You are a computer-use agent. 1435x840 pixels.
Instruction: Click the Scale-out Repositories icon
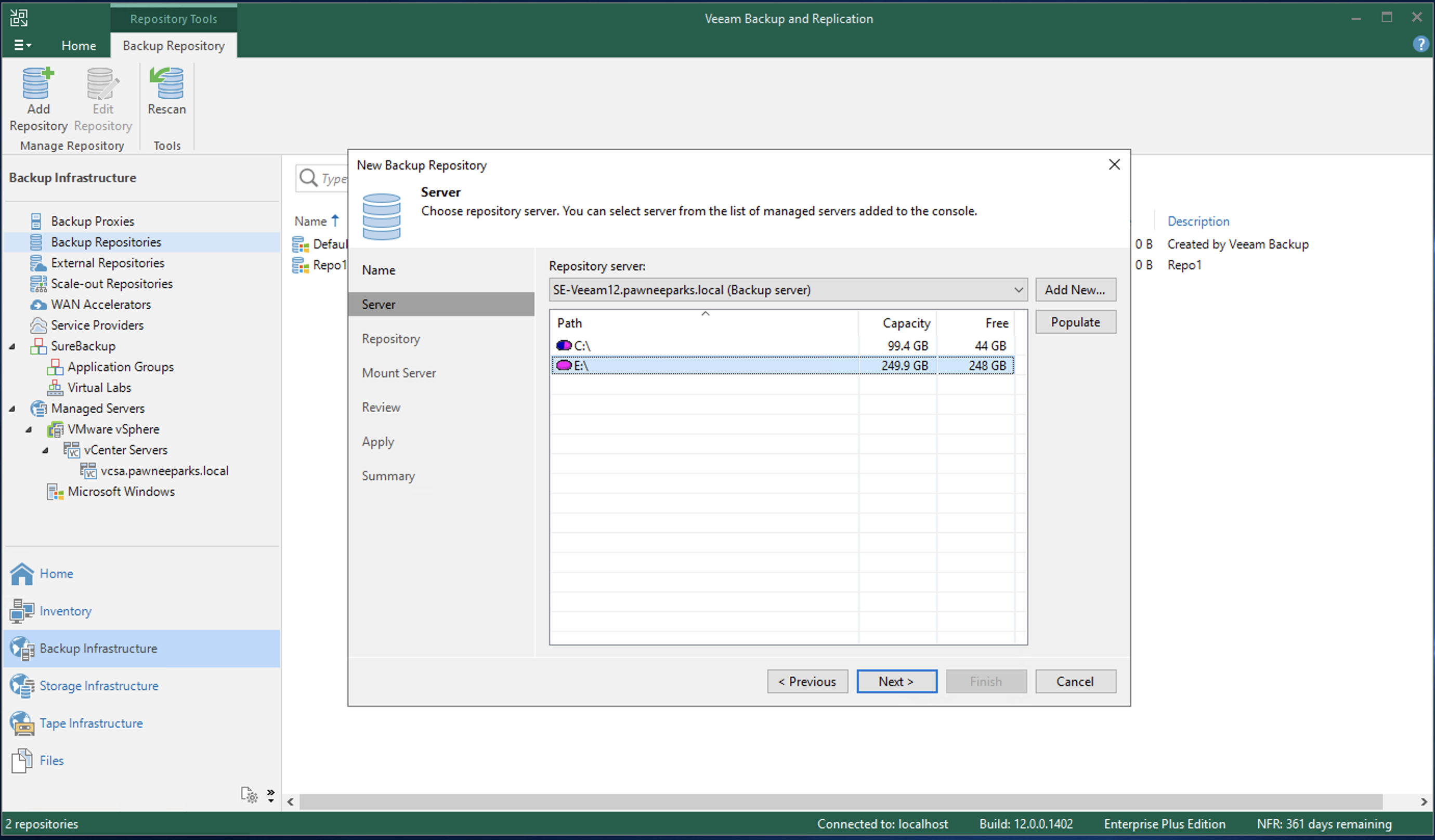37,284
